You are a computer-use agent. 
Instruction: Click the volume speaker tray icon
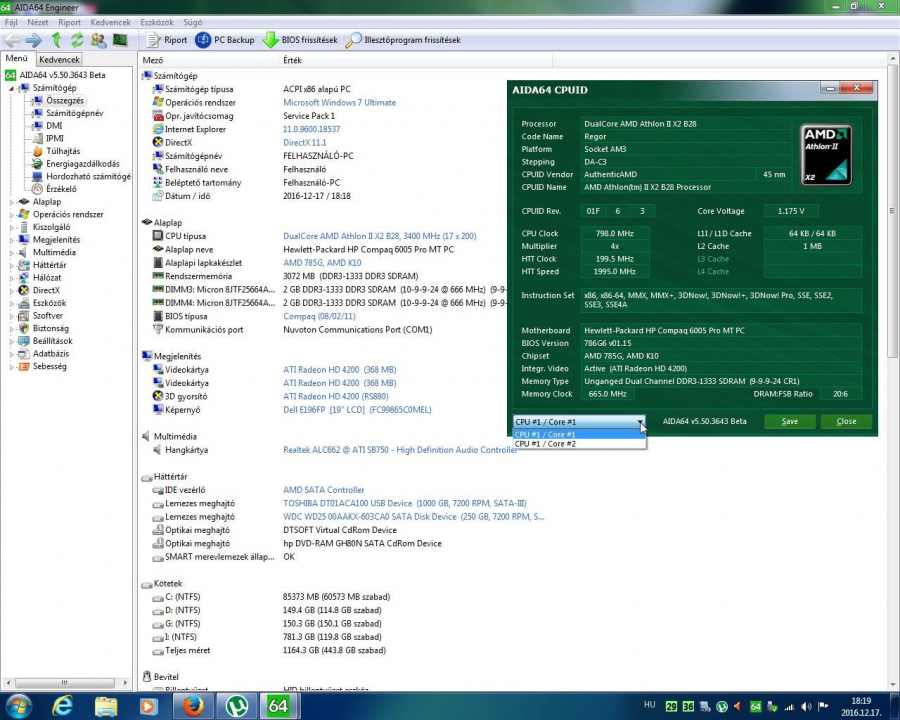pyautogui.click(x=806, y=706)
